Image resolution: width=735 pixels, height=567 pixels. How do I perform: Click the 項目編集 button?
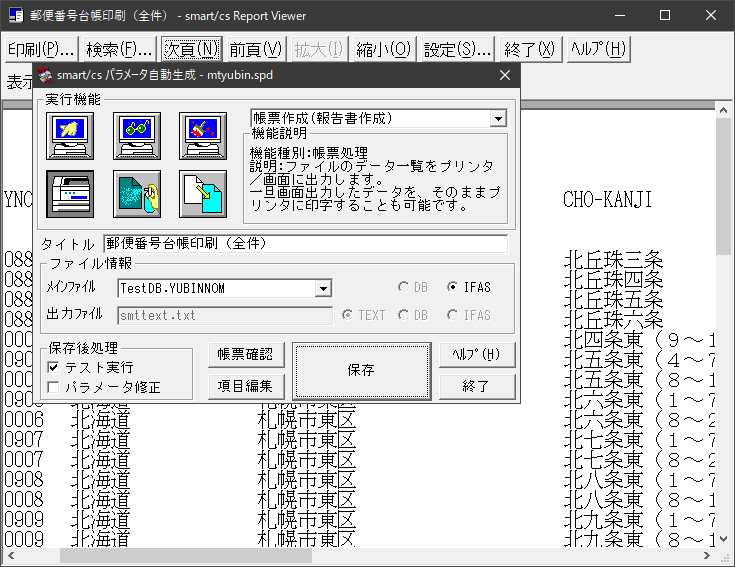pyautogui.click(x=246, y=385)
